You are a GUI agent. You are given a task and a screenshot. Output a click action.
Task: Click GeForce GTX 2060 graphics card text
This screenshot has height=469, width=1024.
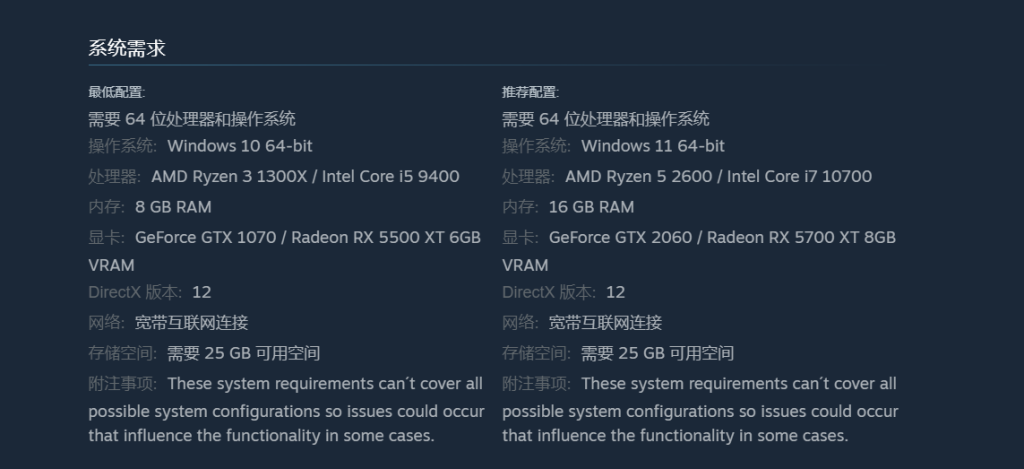pyautogui.click(x=620, y=237)
